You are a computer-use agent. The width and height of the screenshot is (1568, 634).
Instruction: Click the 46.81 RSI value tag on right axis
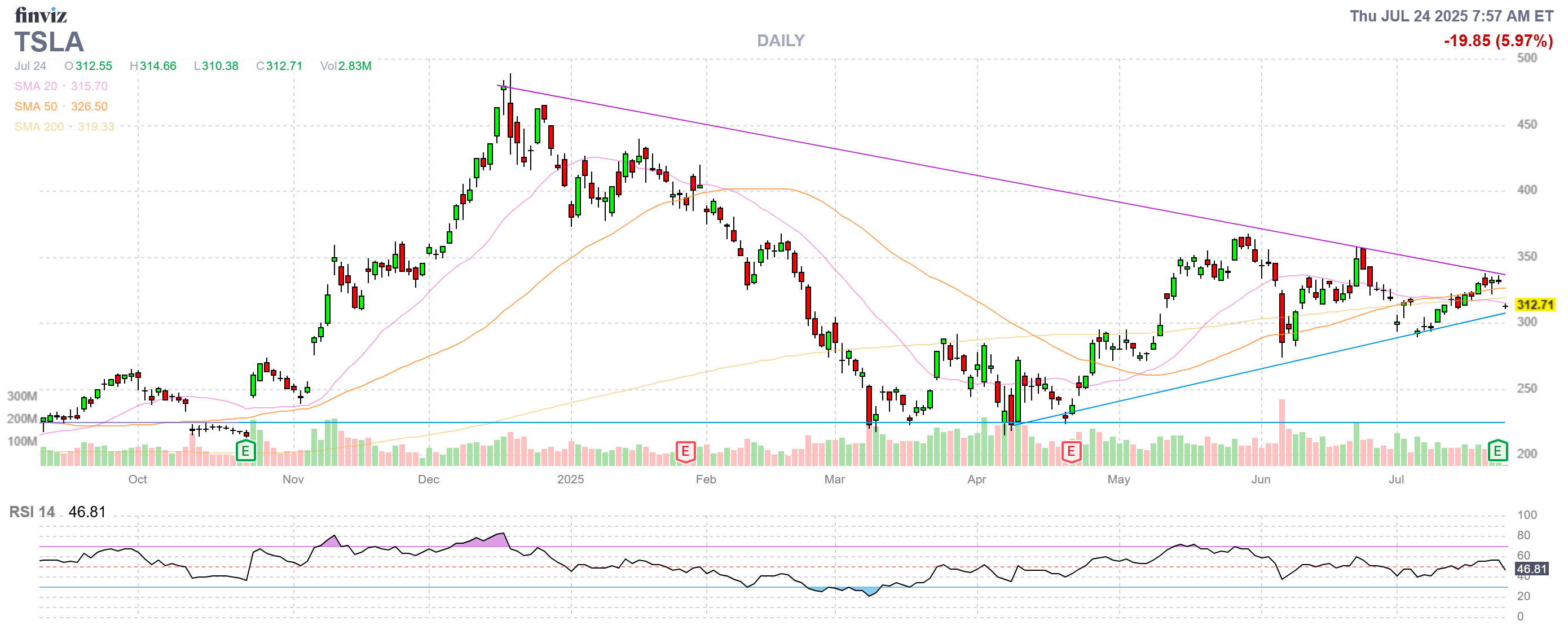(1531, 569)
